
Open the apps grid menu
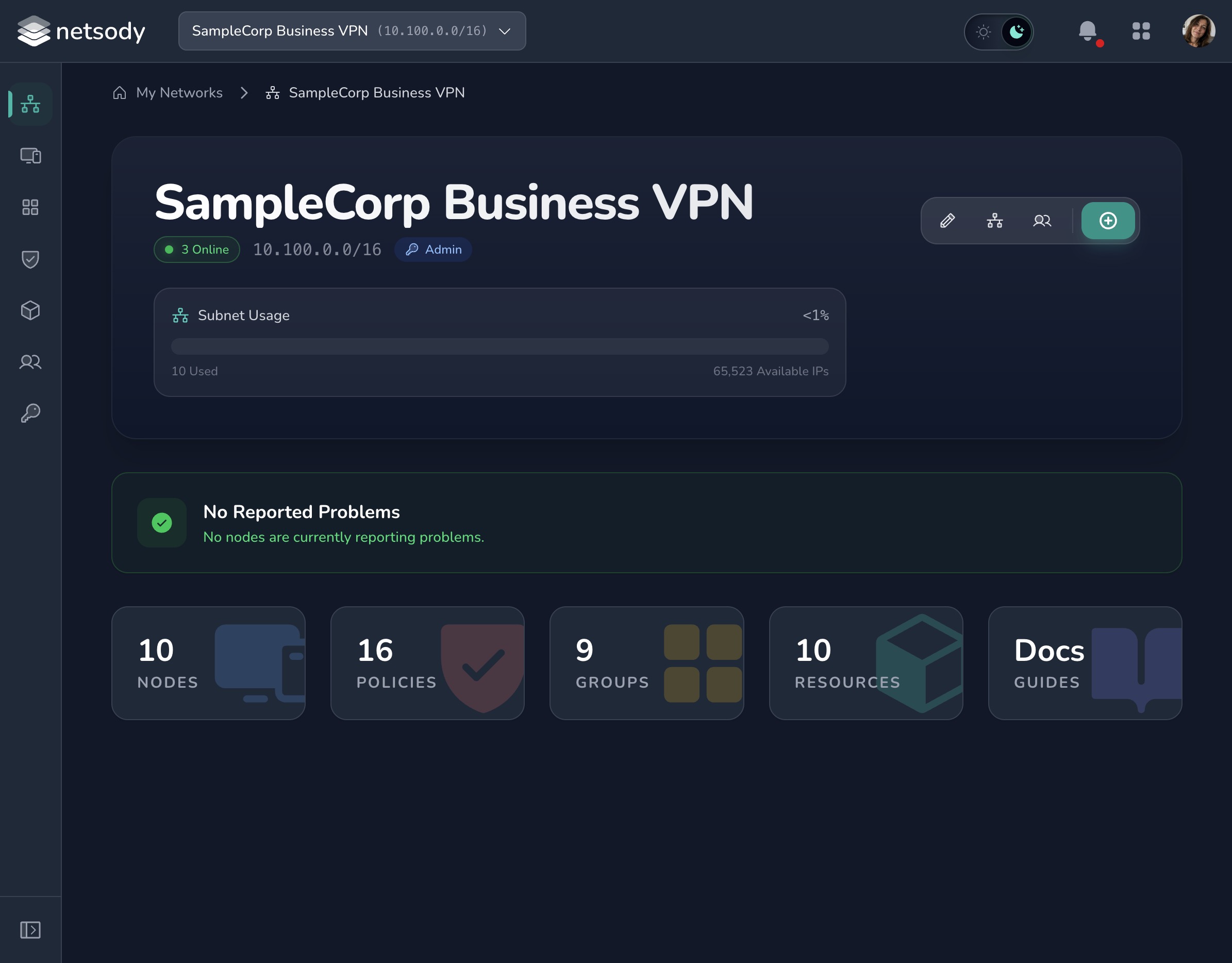(1141, 31)
